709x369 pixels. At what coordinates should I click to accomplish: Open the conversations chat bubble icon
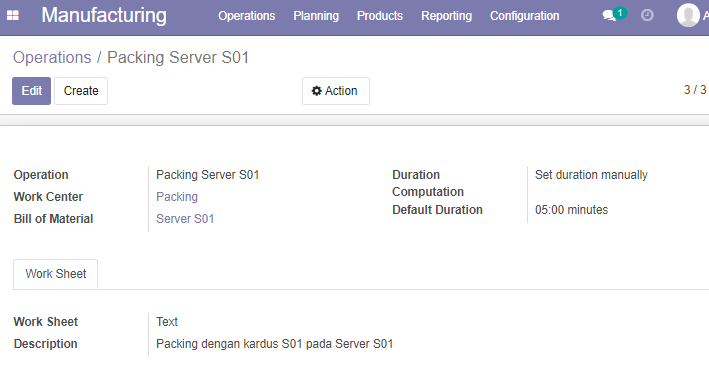pos(609,16)
